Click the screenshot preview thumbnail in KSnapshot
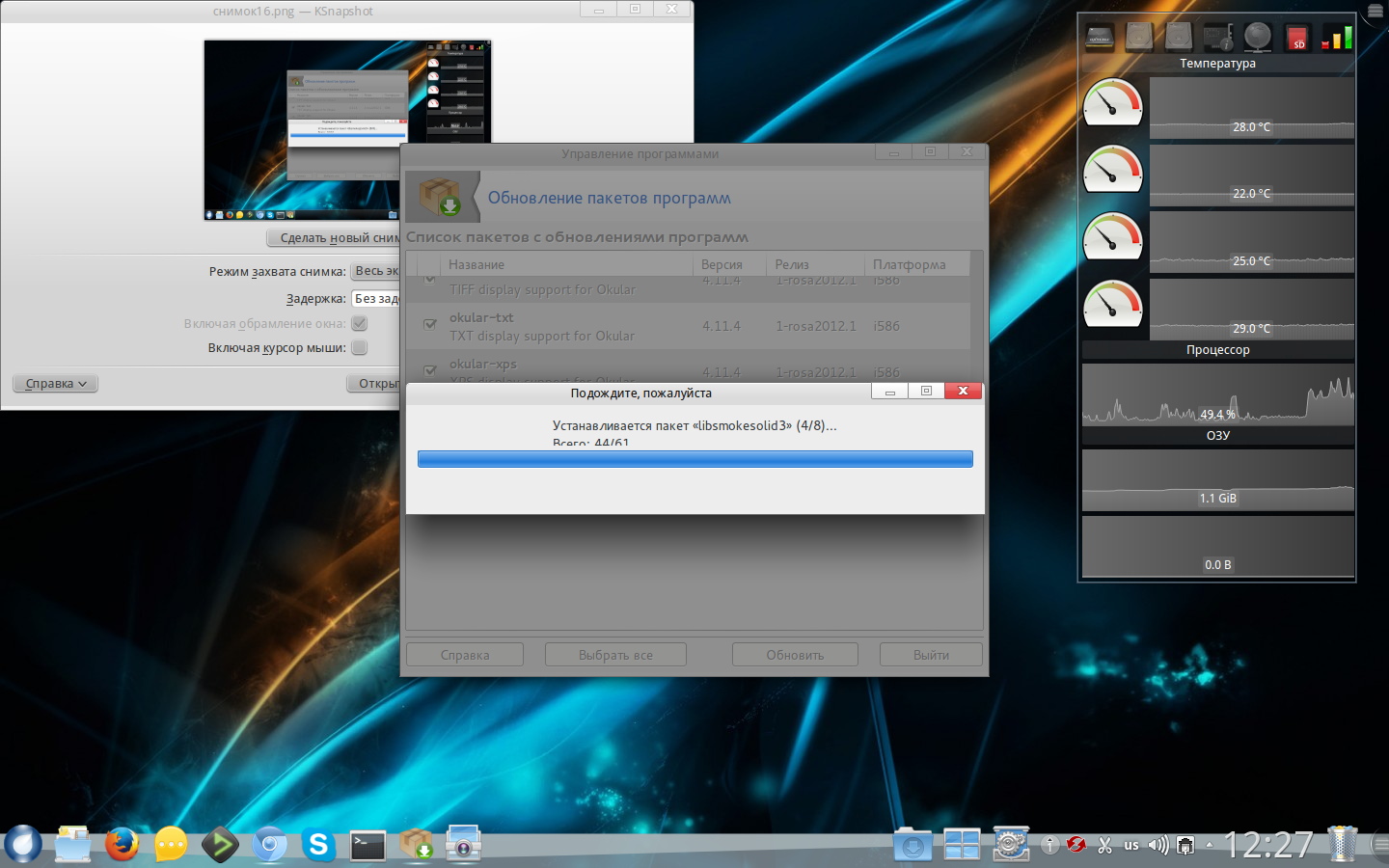The height and width of the screenshot is (868, 1389). [347, 130]
